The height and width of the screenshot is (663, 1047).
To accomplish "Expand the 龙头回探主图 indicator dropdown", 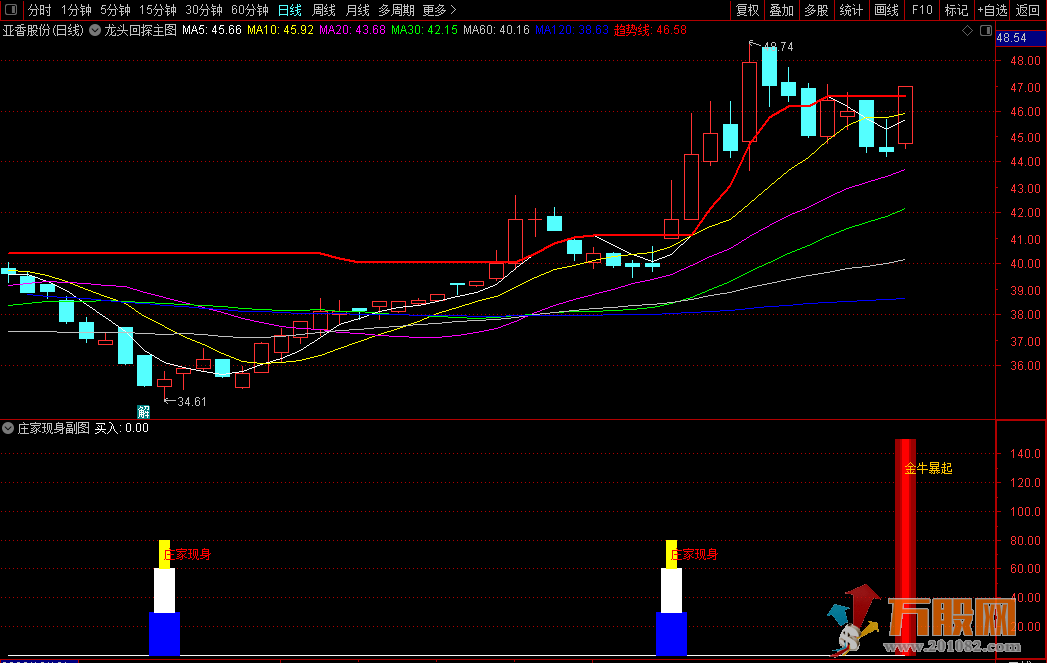I will click(95, 30).
